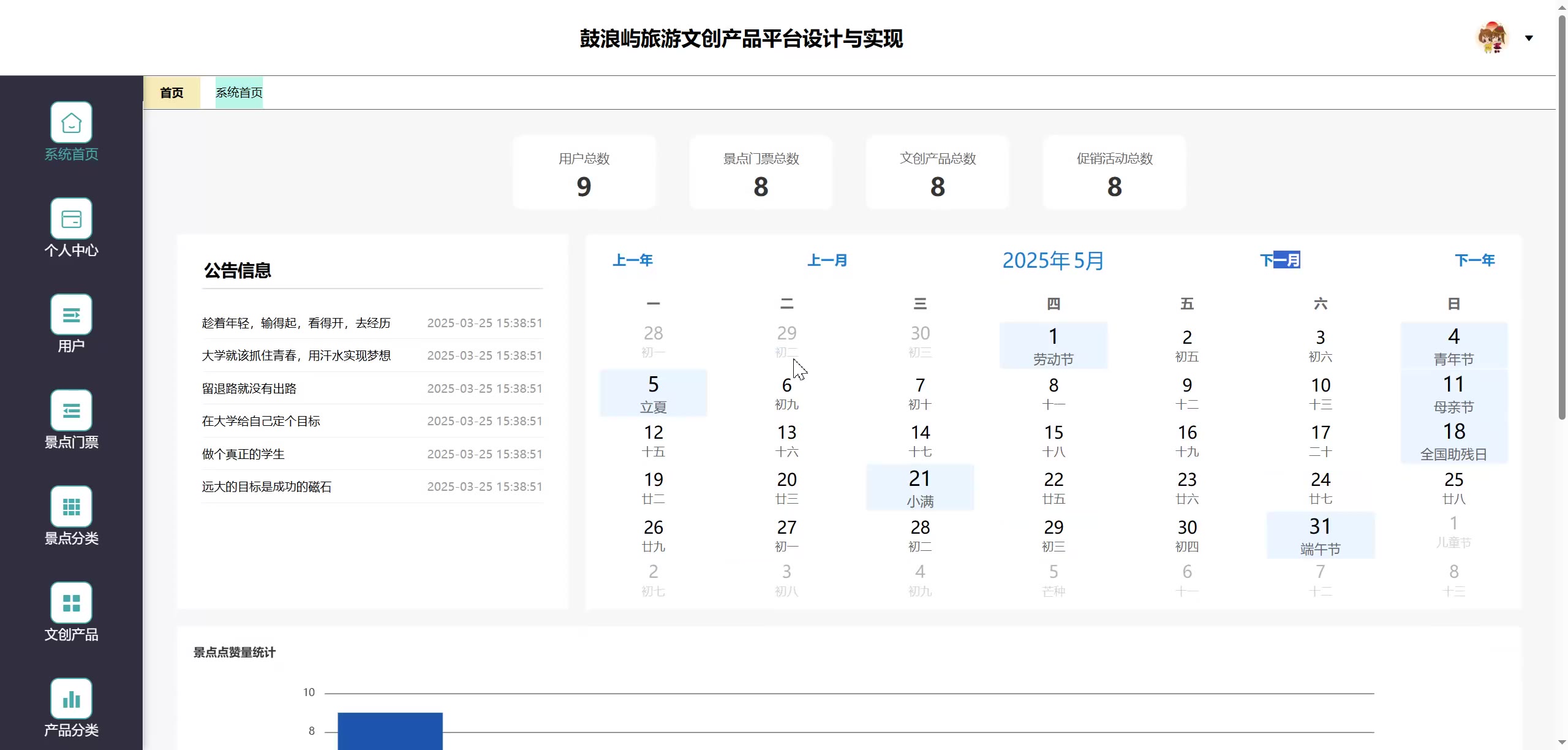
Task: Select May 21 小满 on calendar
Action: point(920,488)
